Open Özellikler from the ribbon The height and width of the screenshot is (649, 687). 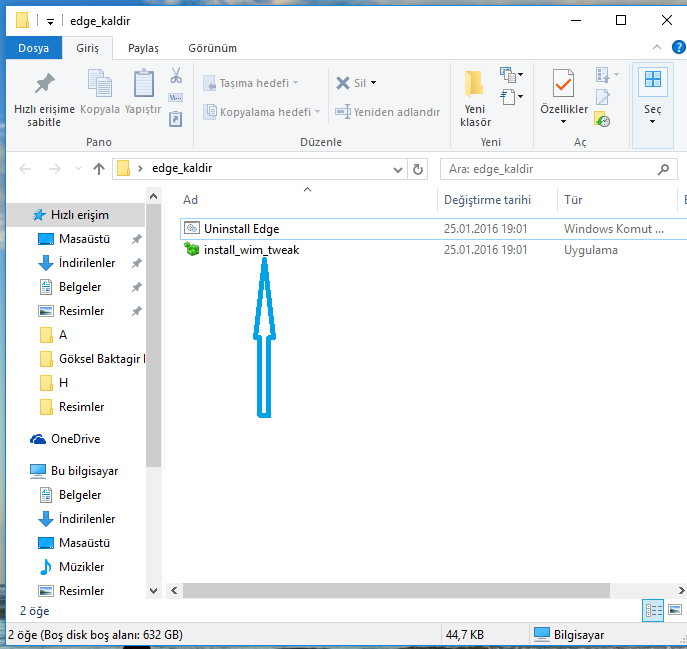click(562, 86)
